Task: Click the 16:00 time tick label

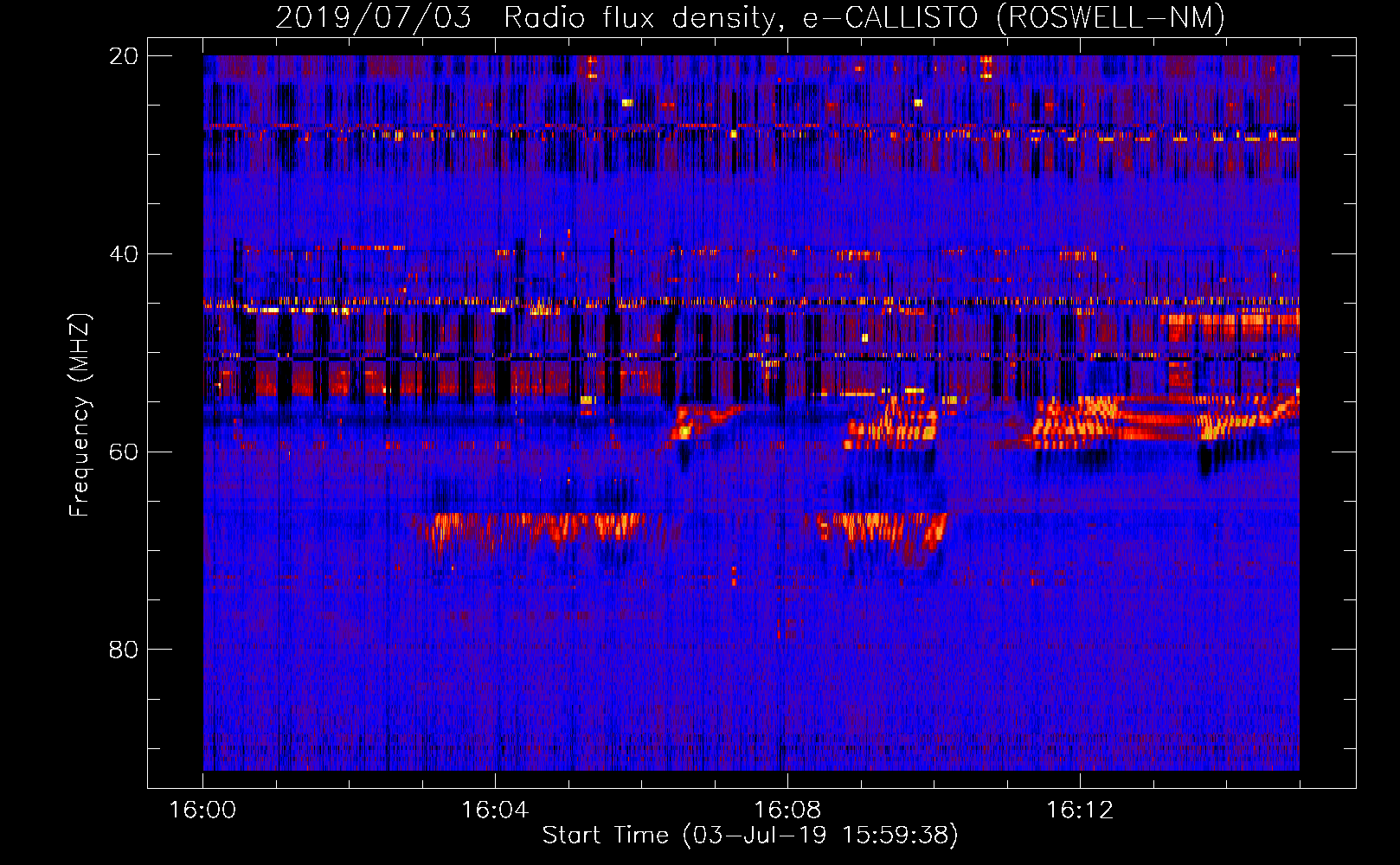Action: 202,811
